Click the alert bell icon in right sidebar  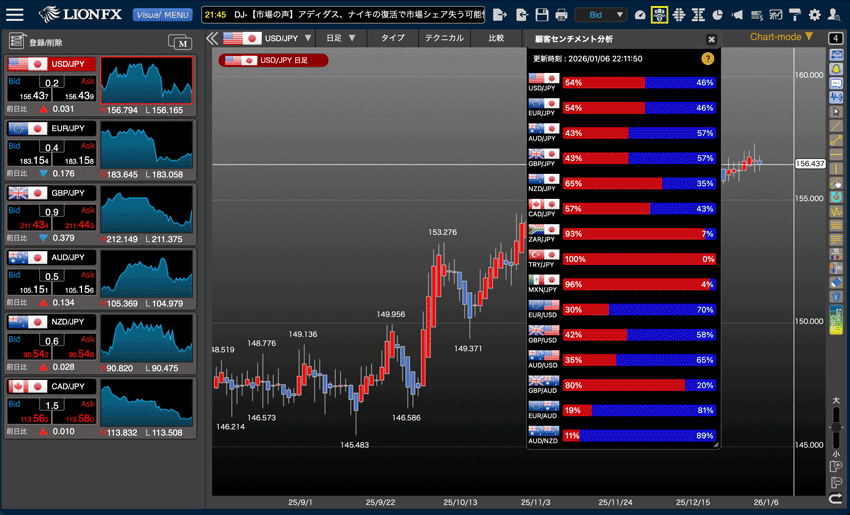(836, 68)
